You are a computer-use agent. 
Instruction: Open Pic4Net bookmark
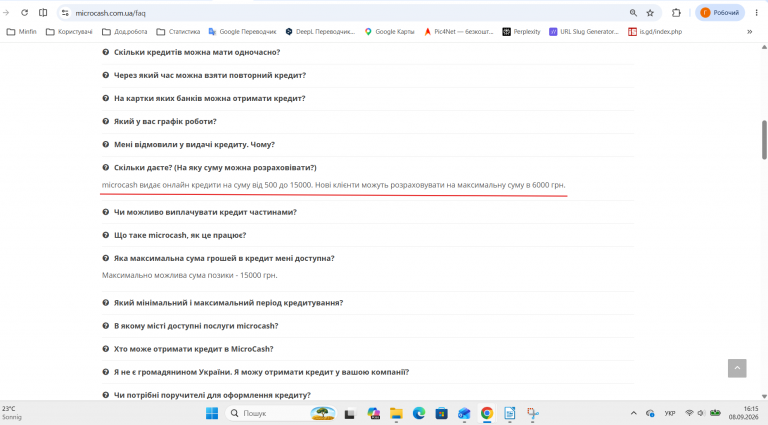click(458, 31)
